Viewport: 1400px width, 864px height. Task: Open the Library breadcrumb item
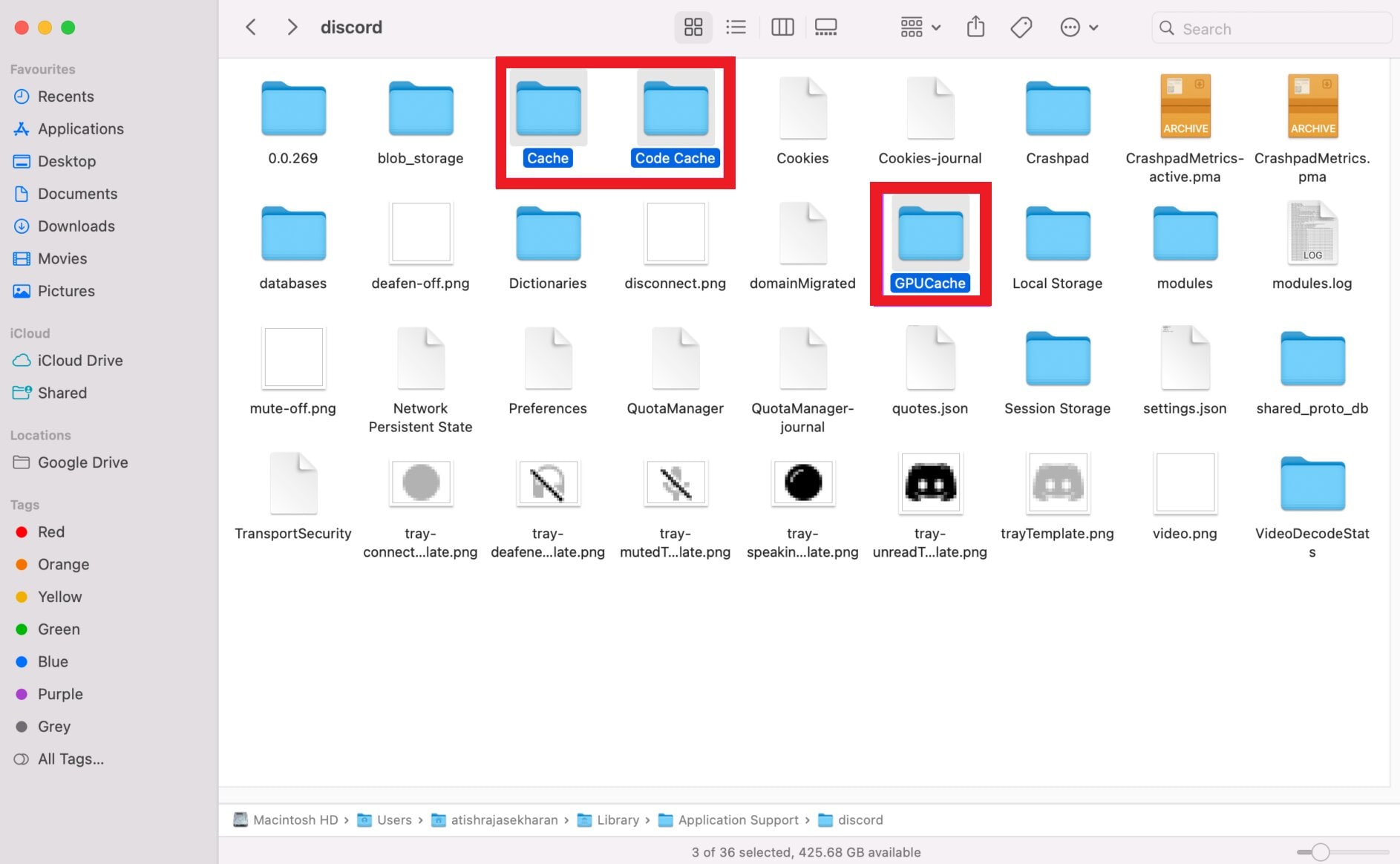click(x=618, y=819)
